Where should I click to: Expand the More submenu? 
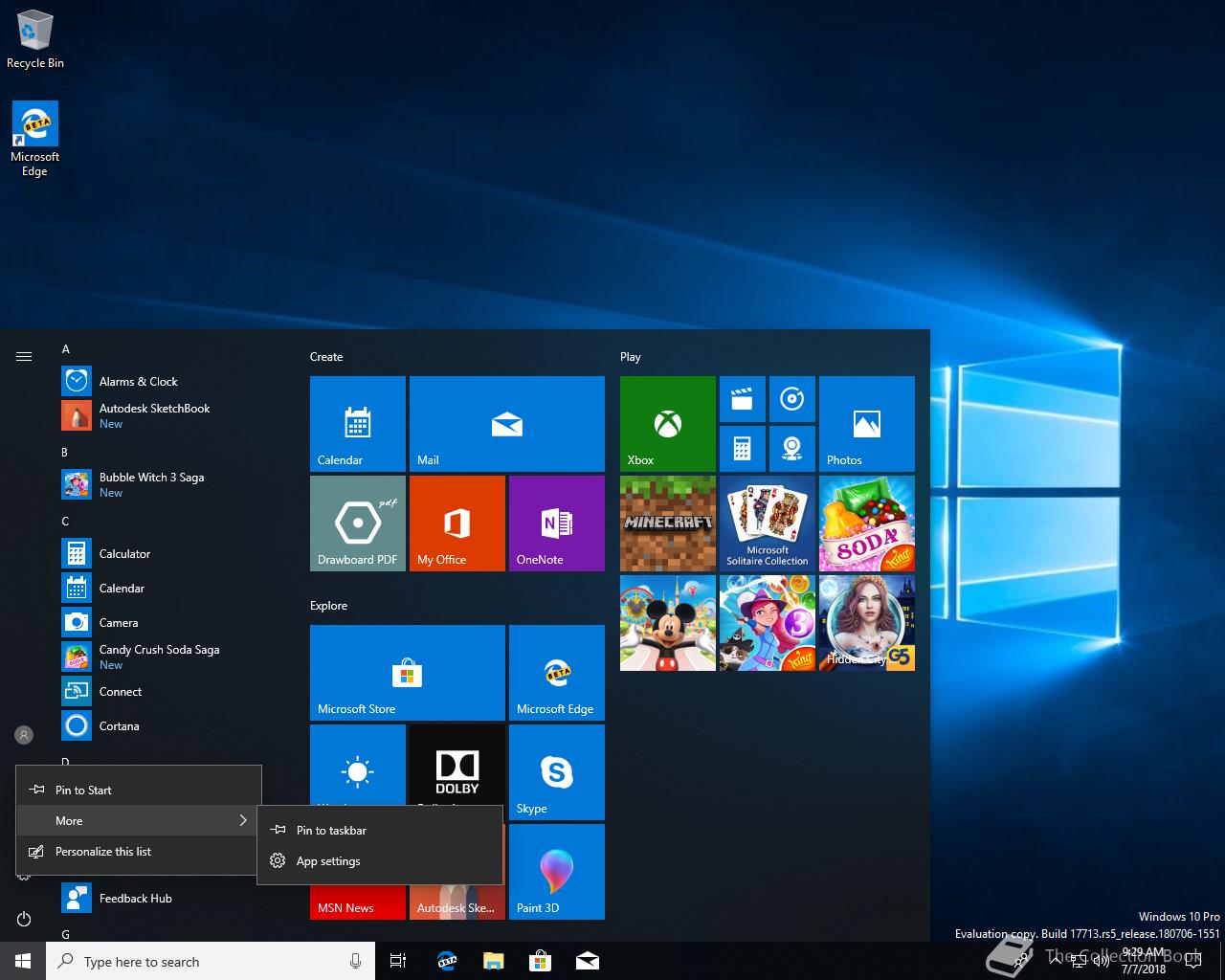tap(139, 820)
